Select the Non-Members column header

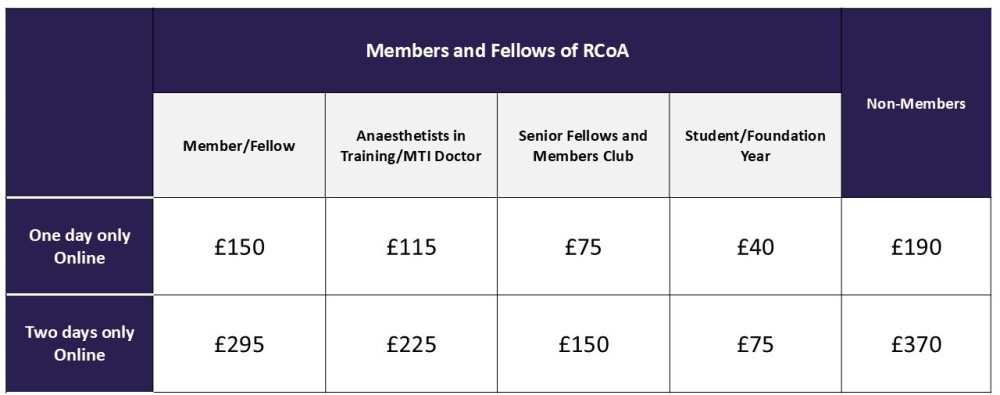pos(915,103)
